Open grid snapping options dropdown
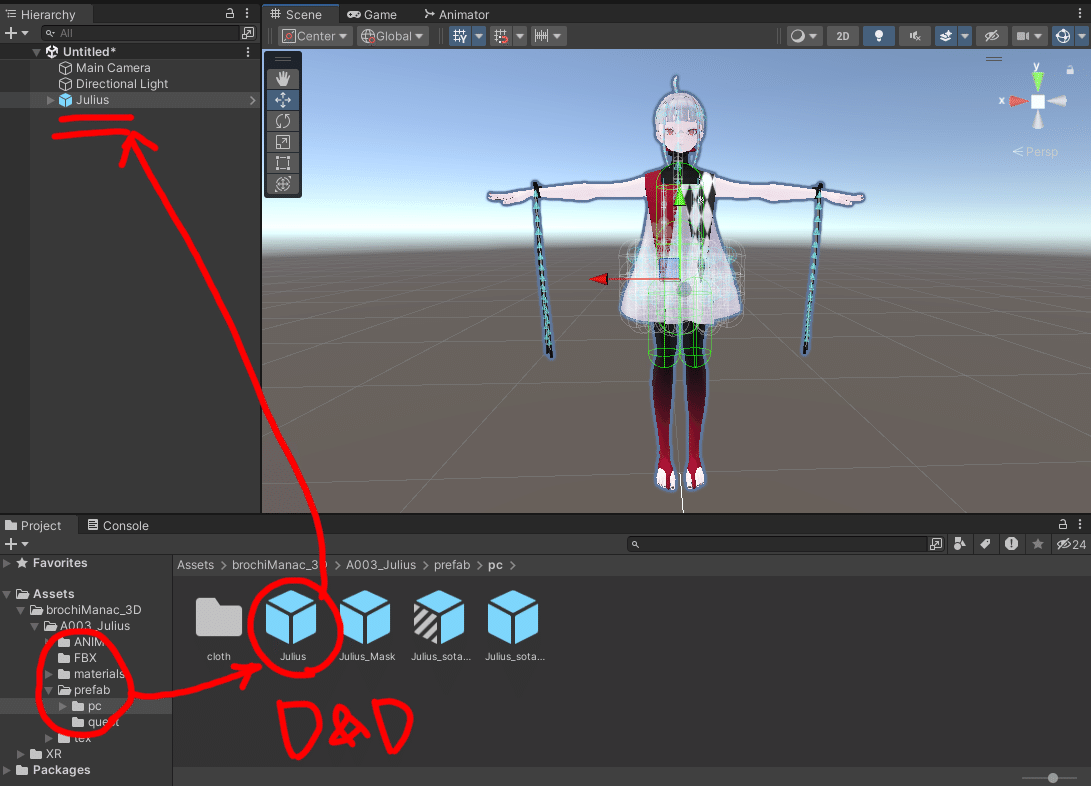 coord(520,36)
